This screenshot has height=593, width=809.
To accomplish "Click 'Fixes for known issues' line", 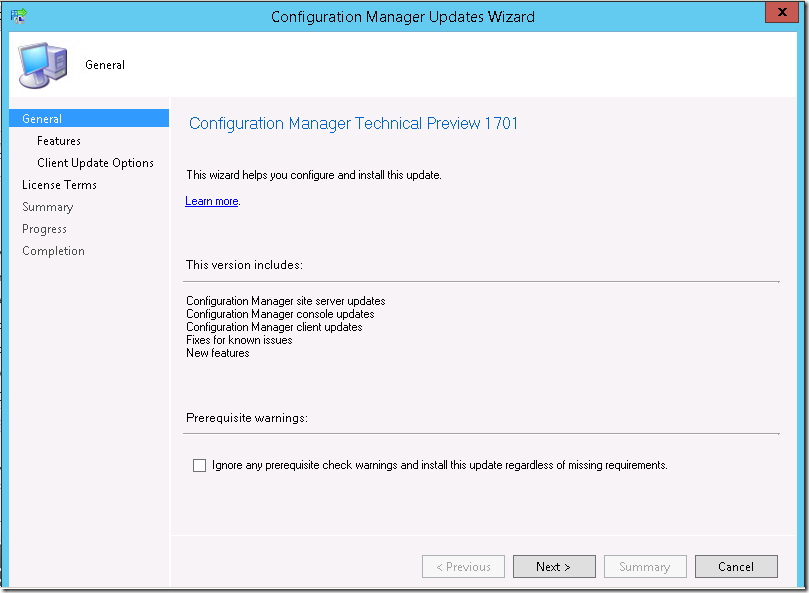I will (239, 340).
